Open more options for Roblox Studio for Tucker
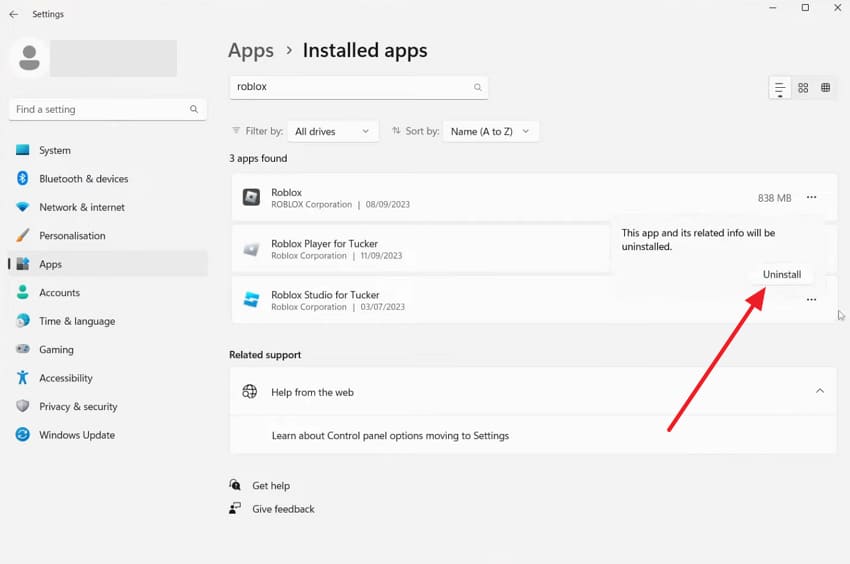The width and height of the screenshot is (850, 564). [x=811, y=299]
